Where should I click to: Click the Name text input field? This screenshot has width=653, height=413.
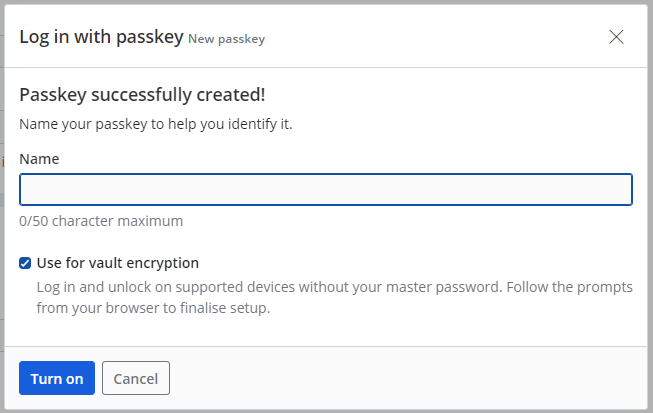click(326, 190)
